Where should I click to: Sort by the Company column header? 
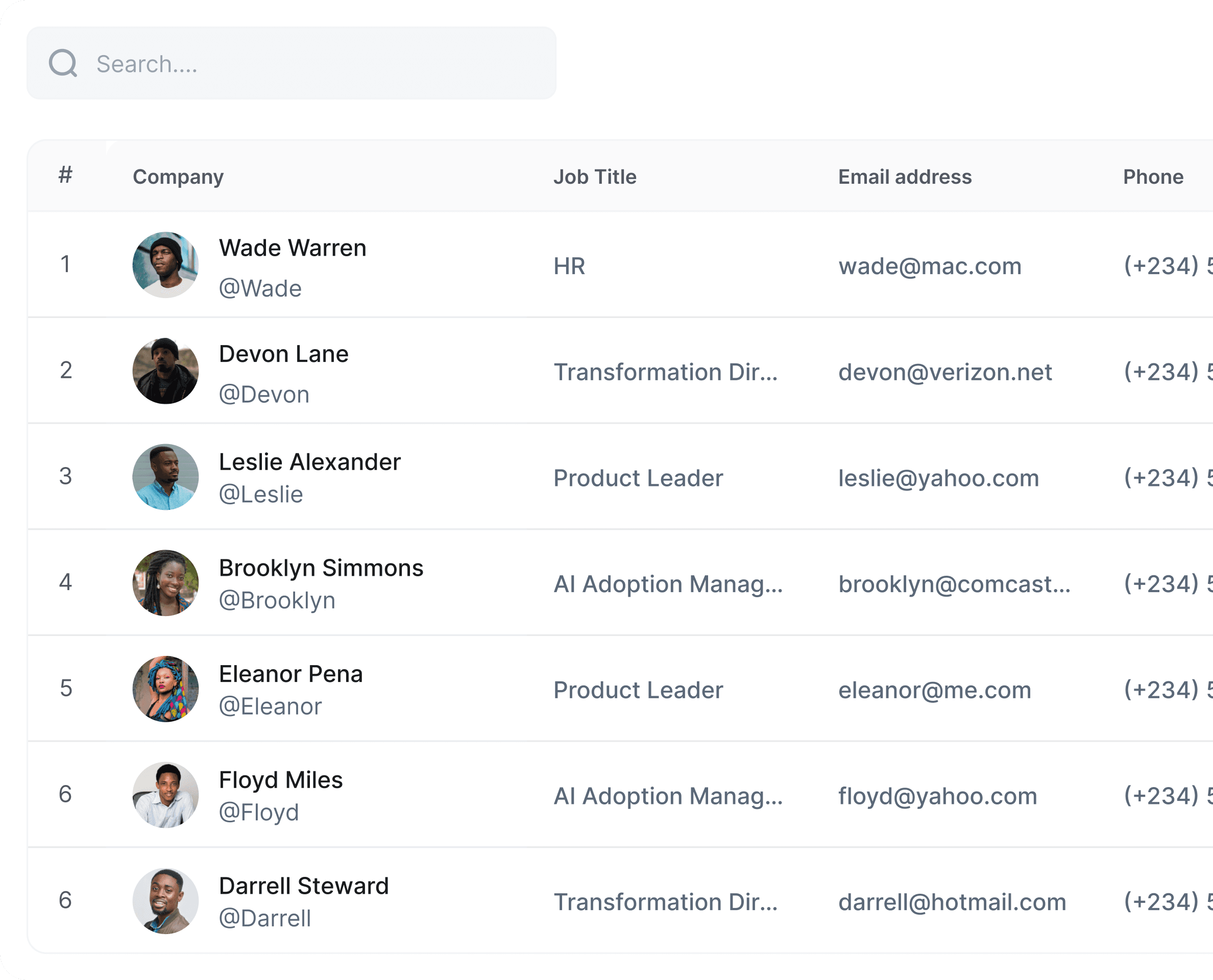pos(178,177)
